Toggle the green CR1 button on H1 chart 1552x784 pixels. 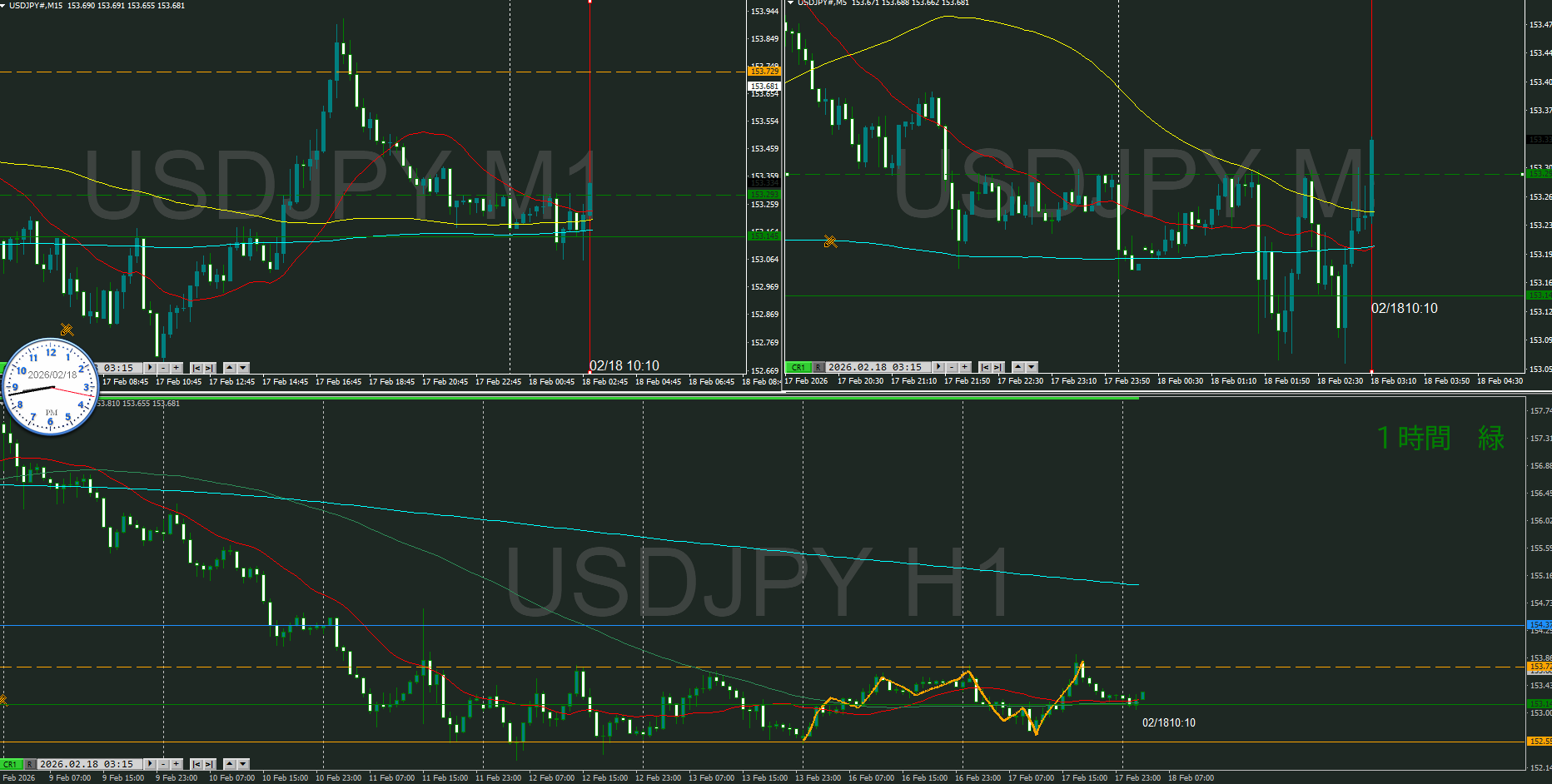tap(10, 764)
